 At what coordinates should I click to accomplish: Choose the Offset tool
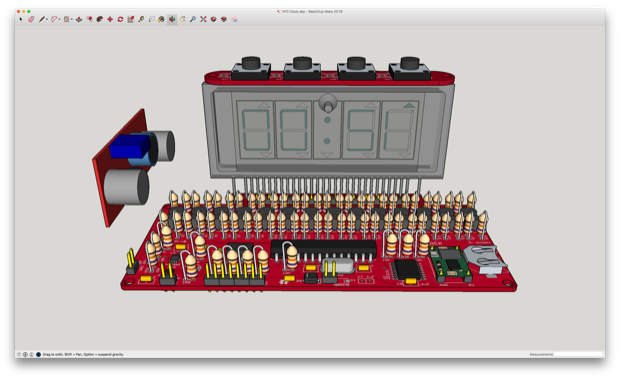click(x=90, y=19)
